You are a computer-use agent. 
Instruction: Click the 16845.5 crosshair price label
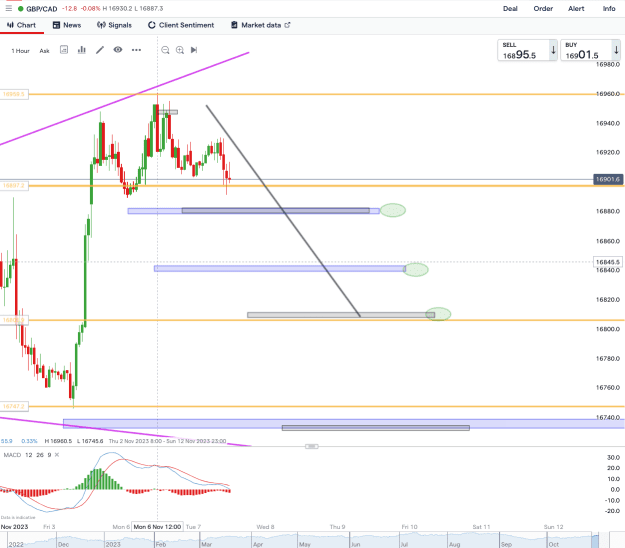tap(608, 262)
